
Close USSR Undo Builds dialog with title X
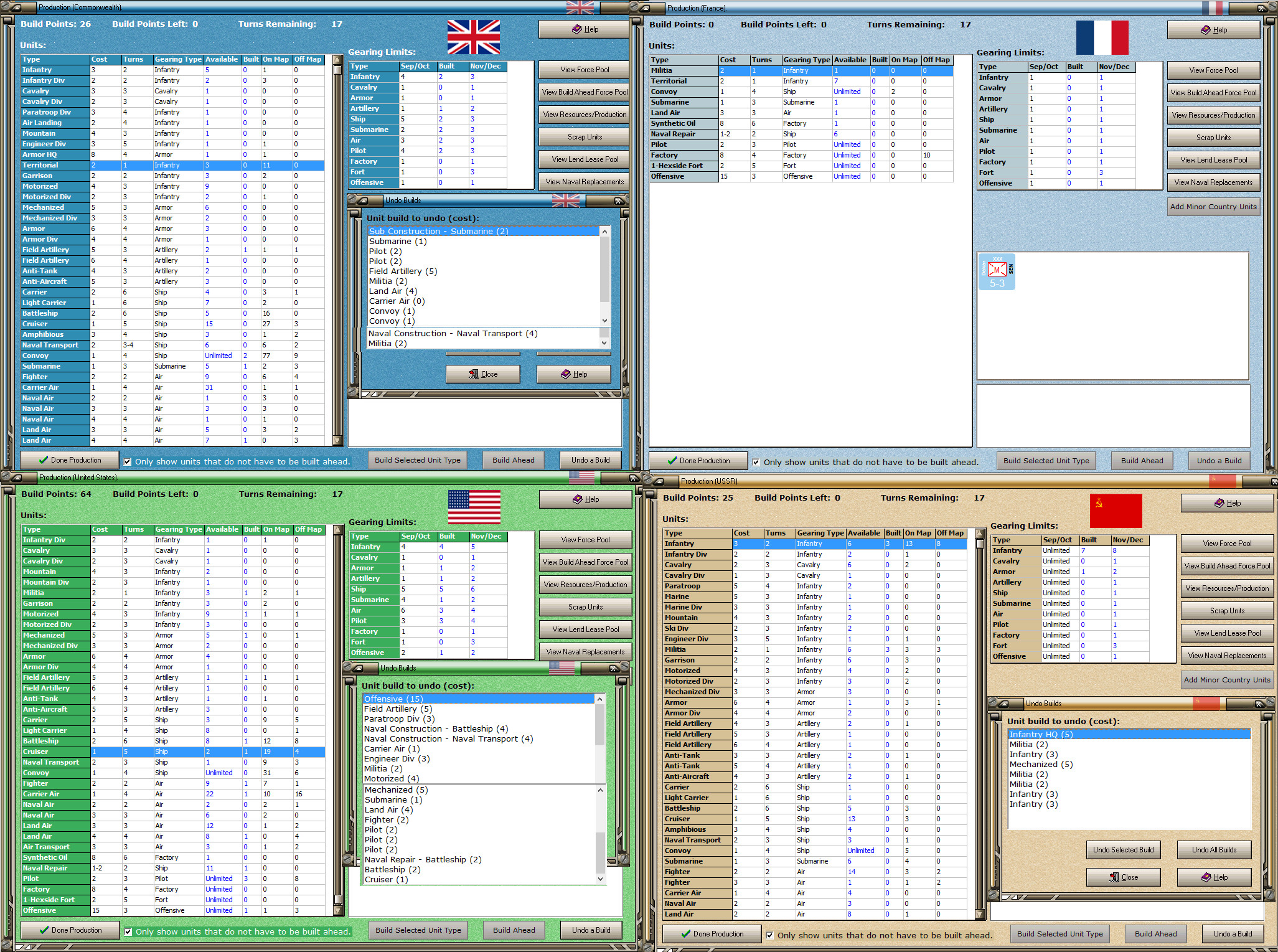1259,704
